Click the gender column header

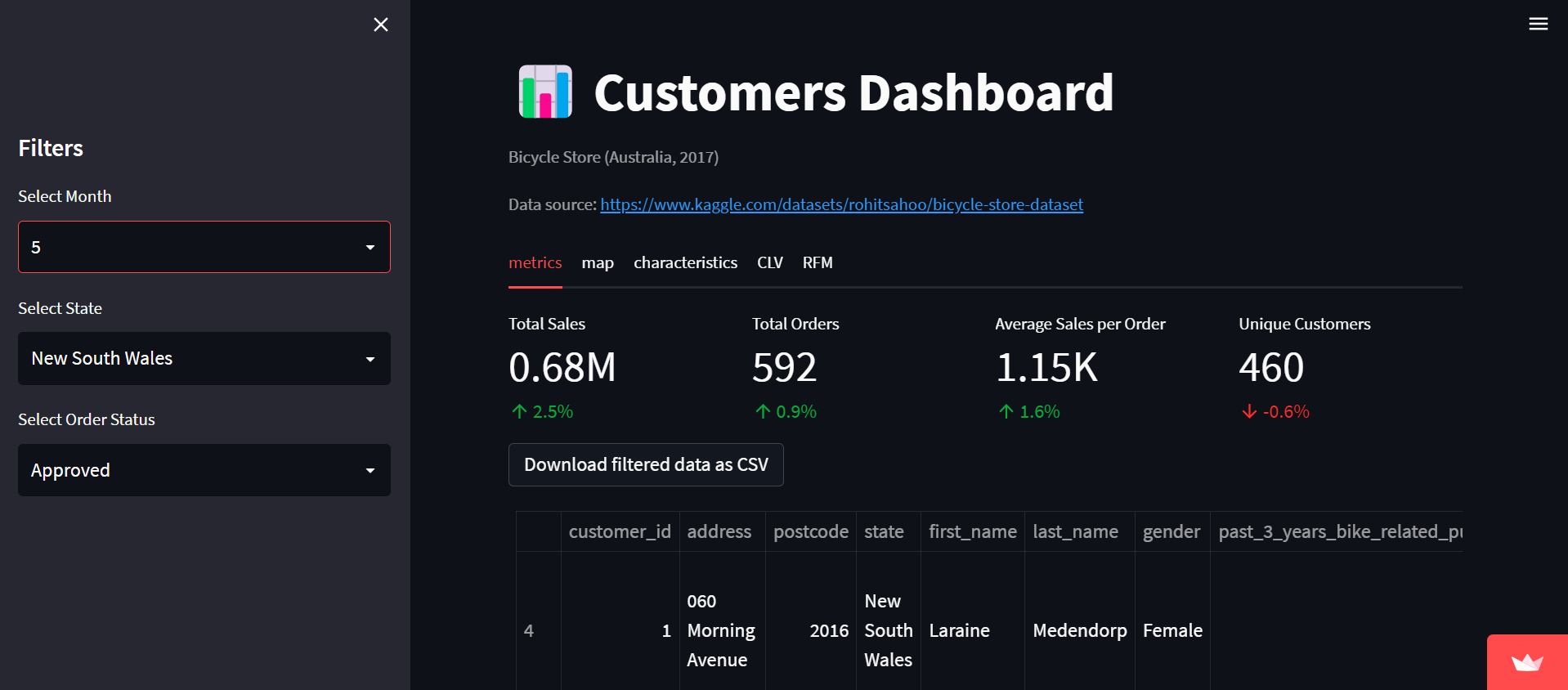click(x=1171, y=531)
